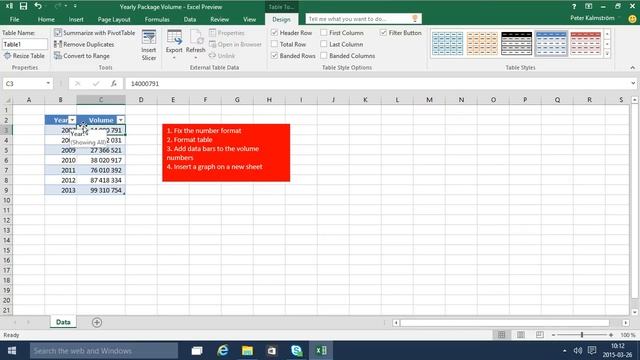Click Remove Duplicates
This screenshot has height=360, width=640.
point(84,44)
